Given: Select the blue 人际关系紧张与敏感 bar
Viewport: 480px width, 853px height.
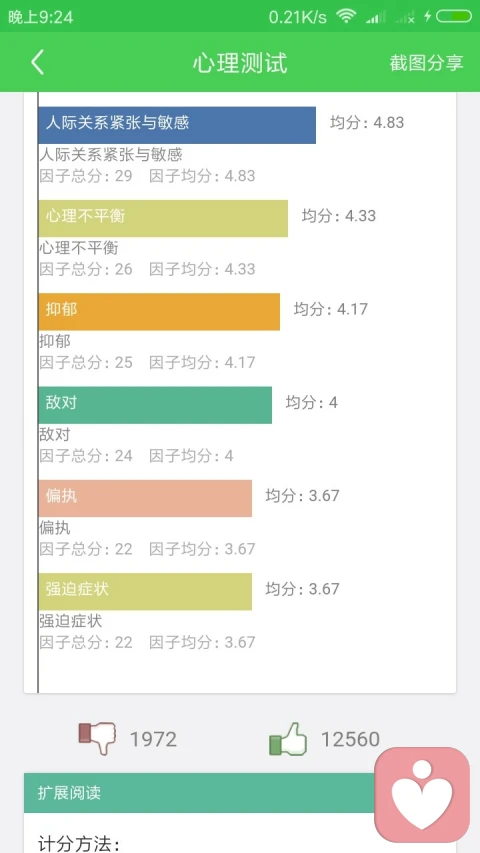Looking at the screenshot, I should point(177,125).
